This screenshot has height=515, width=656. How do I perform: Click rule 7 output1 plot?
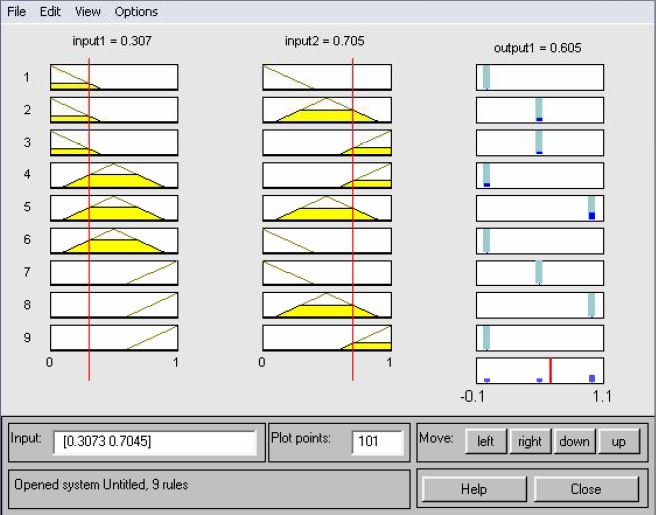click(x=540, y=273)
